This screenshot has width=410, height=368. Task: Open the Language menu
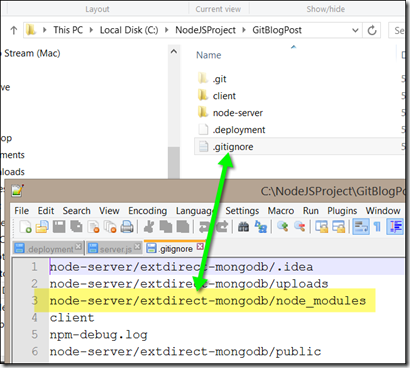tap(195, 211)
